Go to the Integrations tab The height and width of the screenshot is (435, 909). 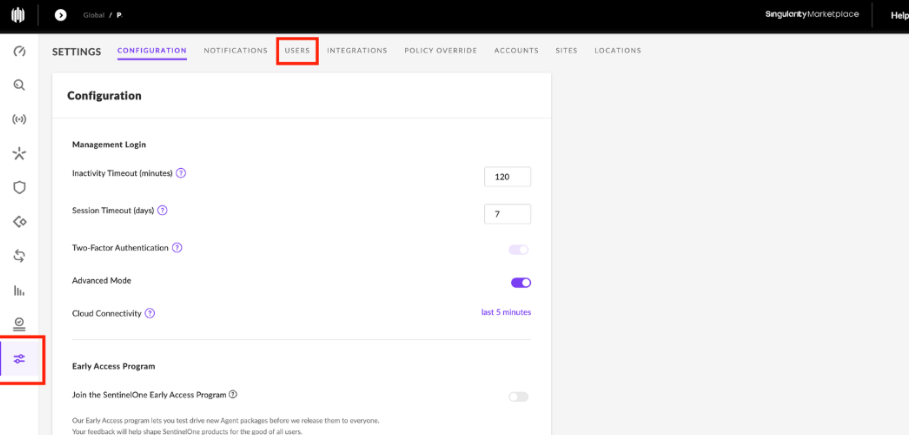pyautogui.click(x=357, y=50)
